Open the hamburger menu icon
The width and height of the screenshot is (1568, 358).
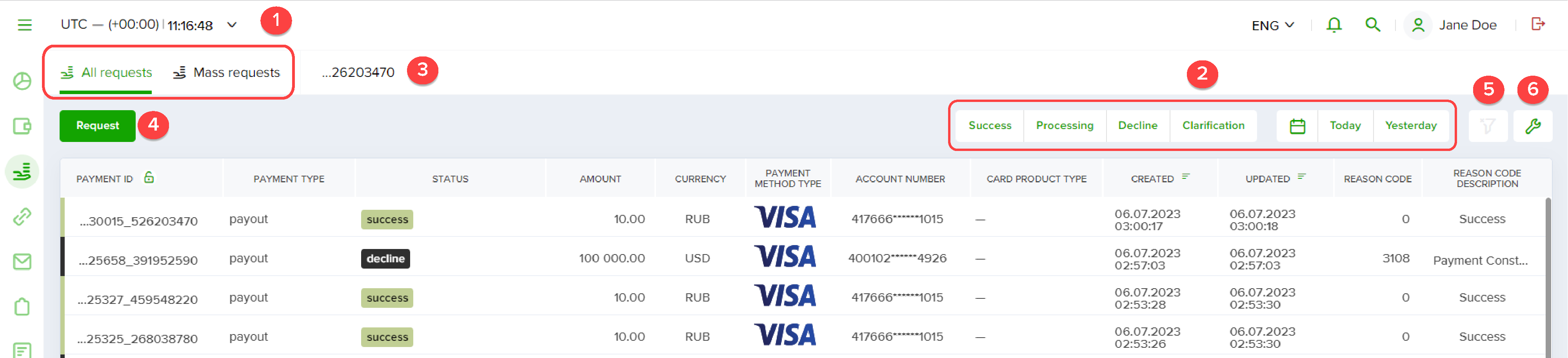click(x=24, y=25)
